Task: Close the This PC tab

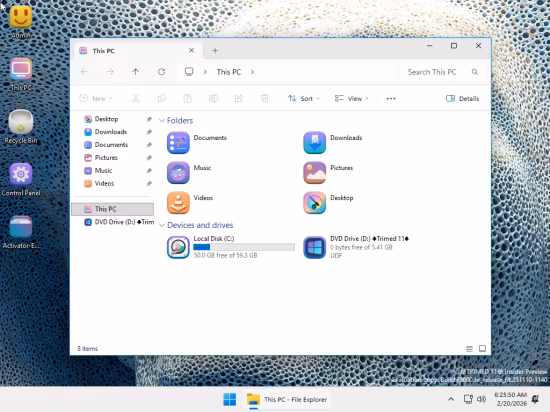Action: (192, 50)
